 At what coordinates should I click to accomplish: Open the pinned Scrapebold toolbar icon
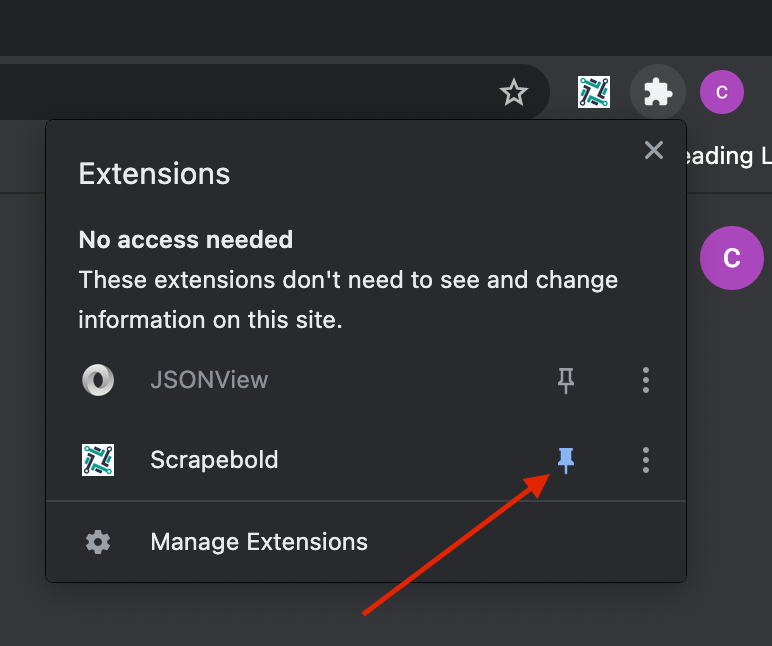click(x=593, y=92)
